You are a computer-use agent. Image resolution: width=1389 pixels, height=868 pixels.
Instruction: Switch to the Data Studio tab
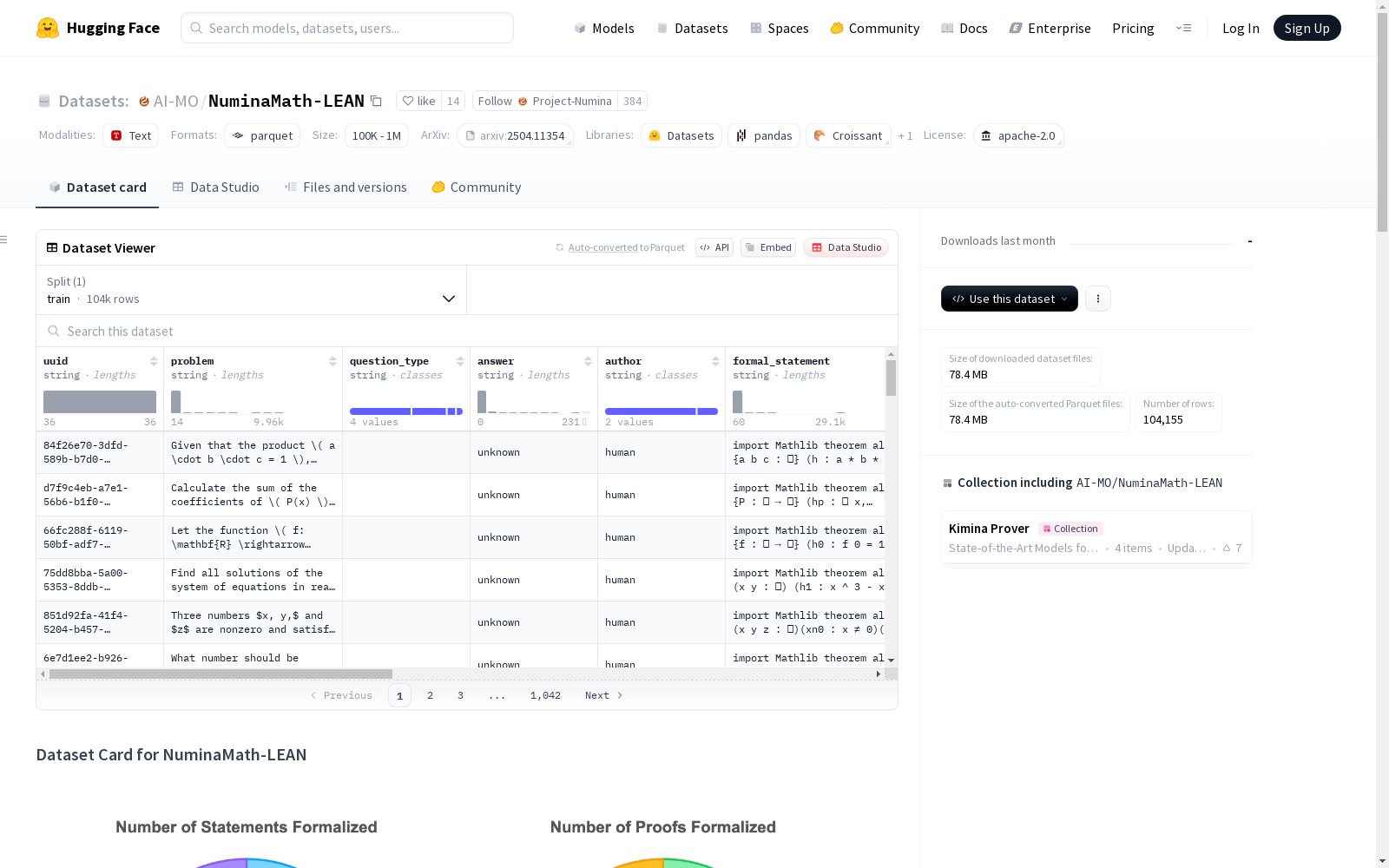(215, 187)
